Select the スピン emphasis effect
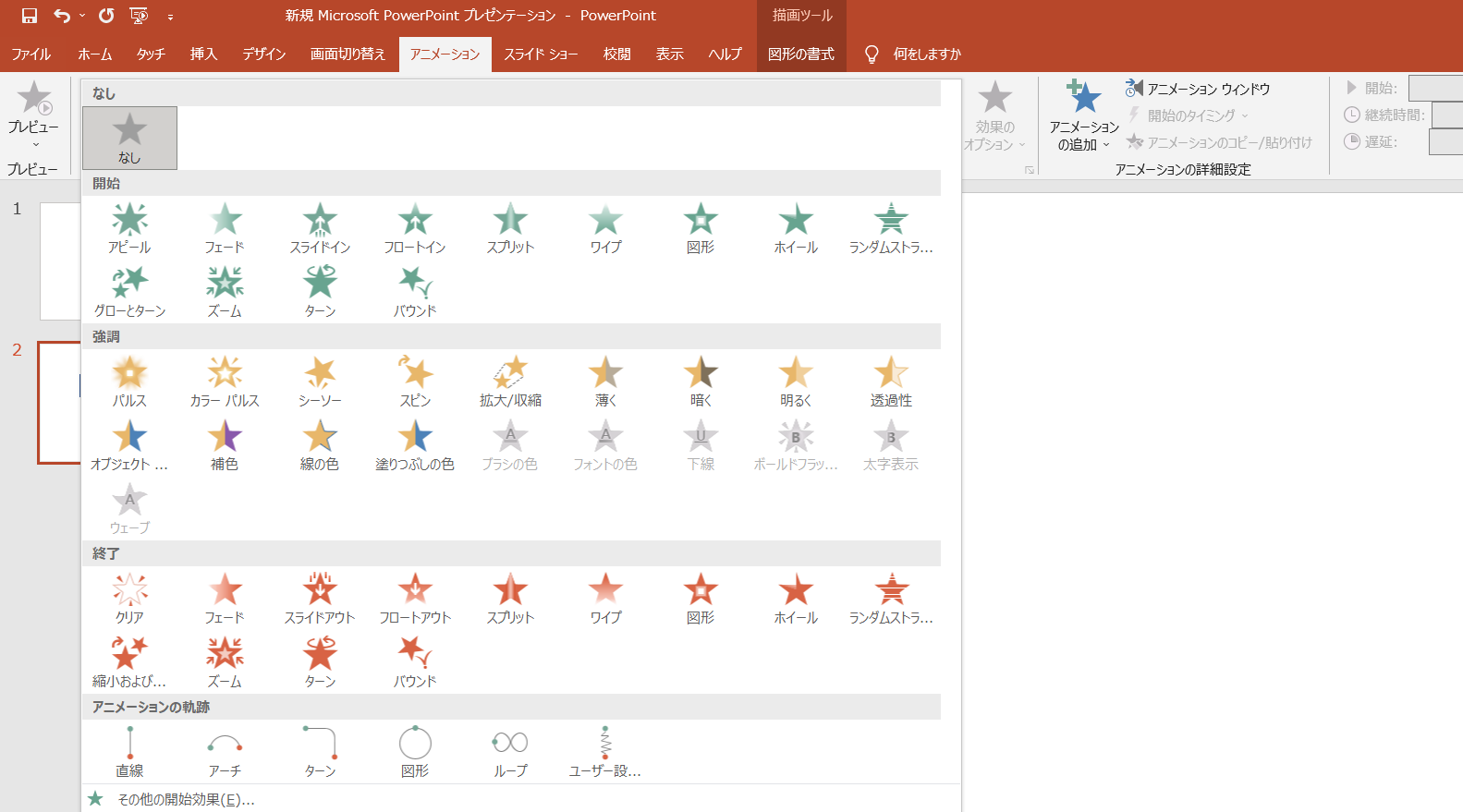 415,381
